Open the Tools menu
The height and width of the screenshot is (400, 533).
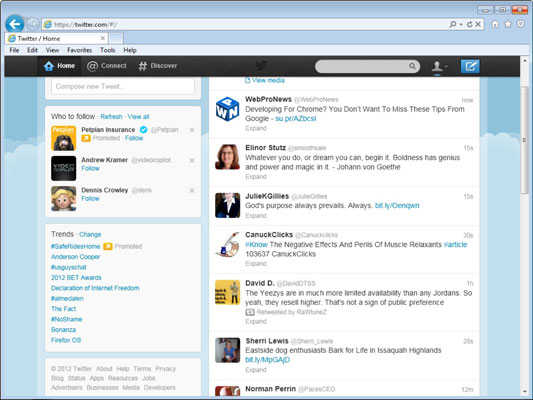click(x=108, y=50)
